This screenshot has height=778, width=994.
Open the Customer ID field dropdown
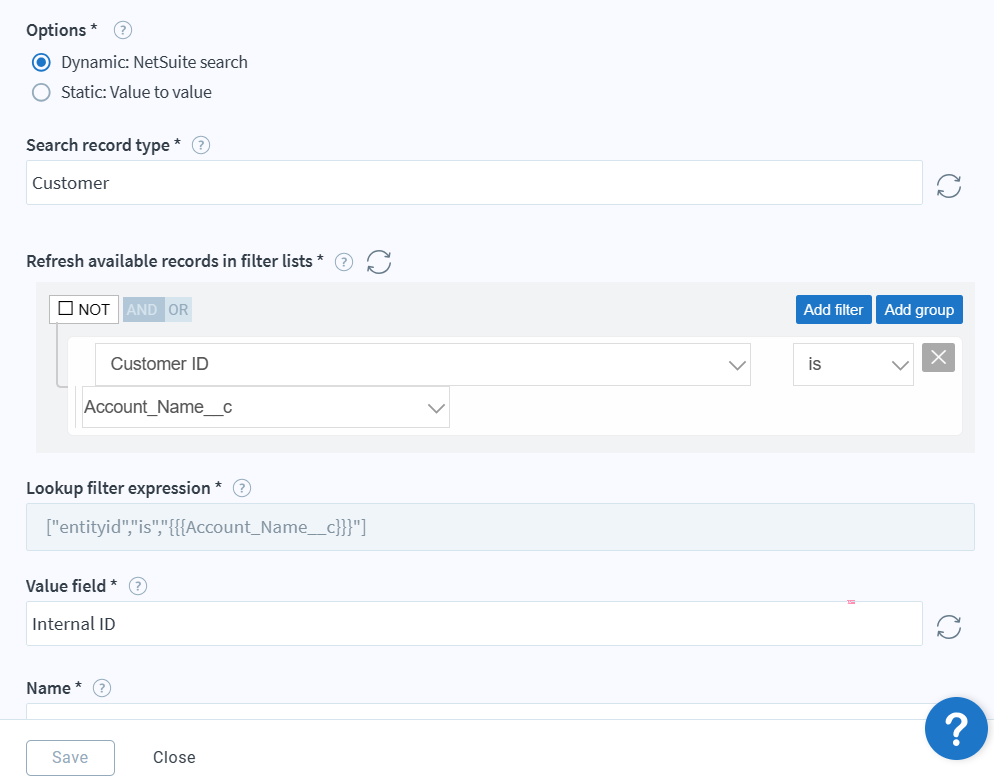[422, 364]
